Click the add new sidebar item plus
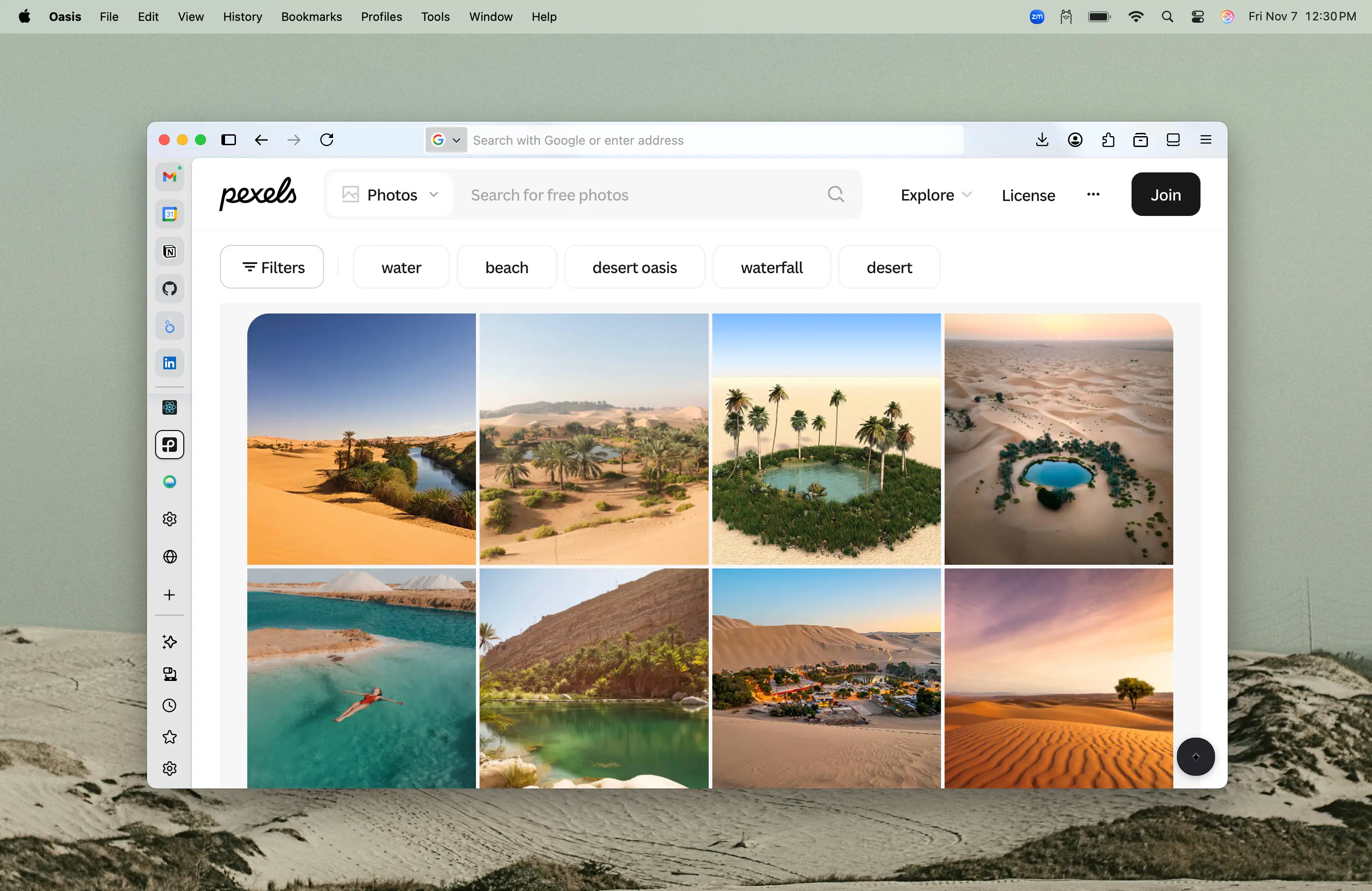This screenshot has height=891, width=1372. (x=170, y=595)
